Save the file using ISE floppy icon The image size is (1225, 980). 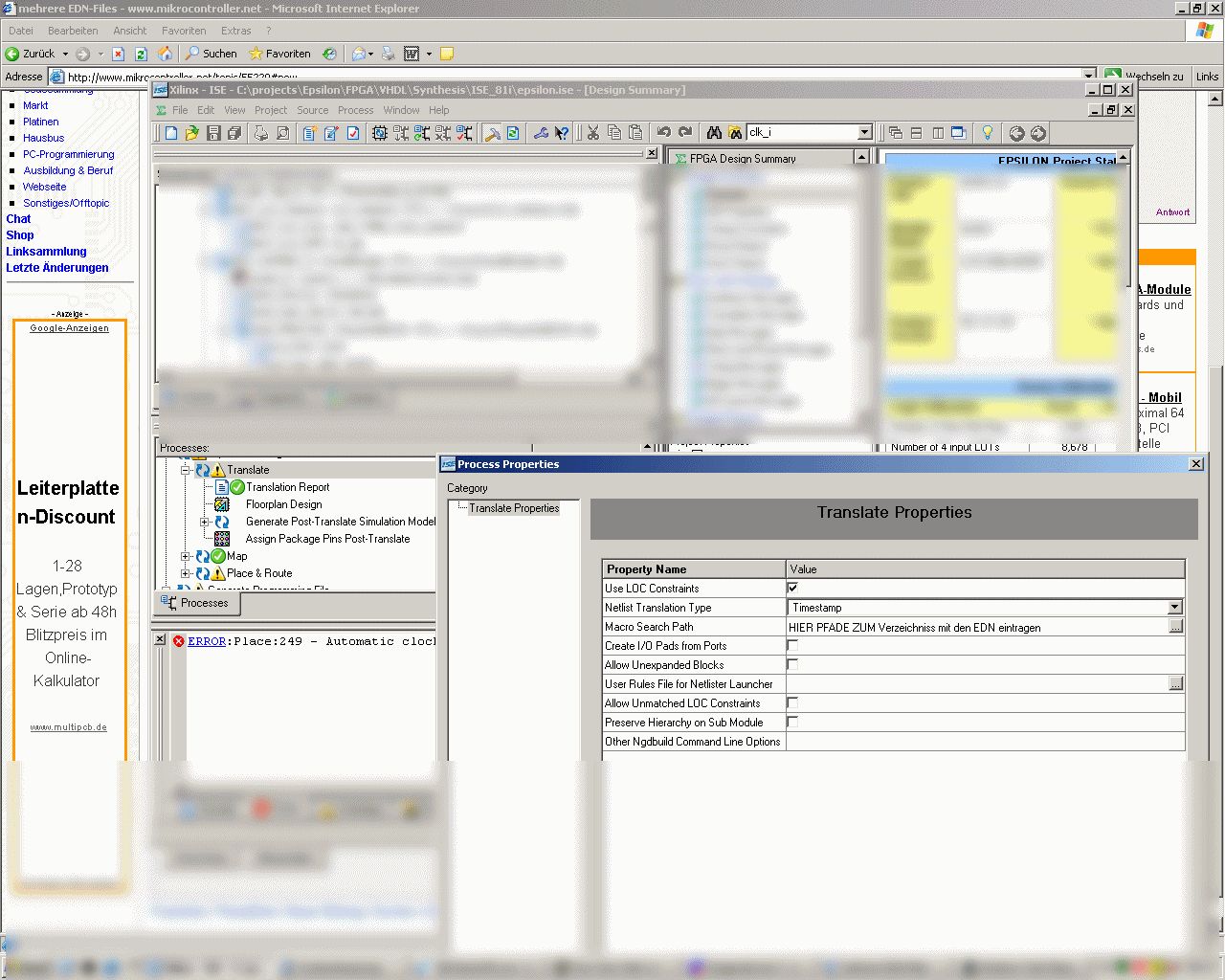click(214, 133)
